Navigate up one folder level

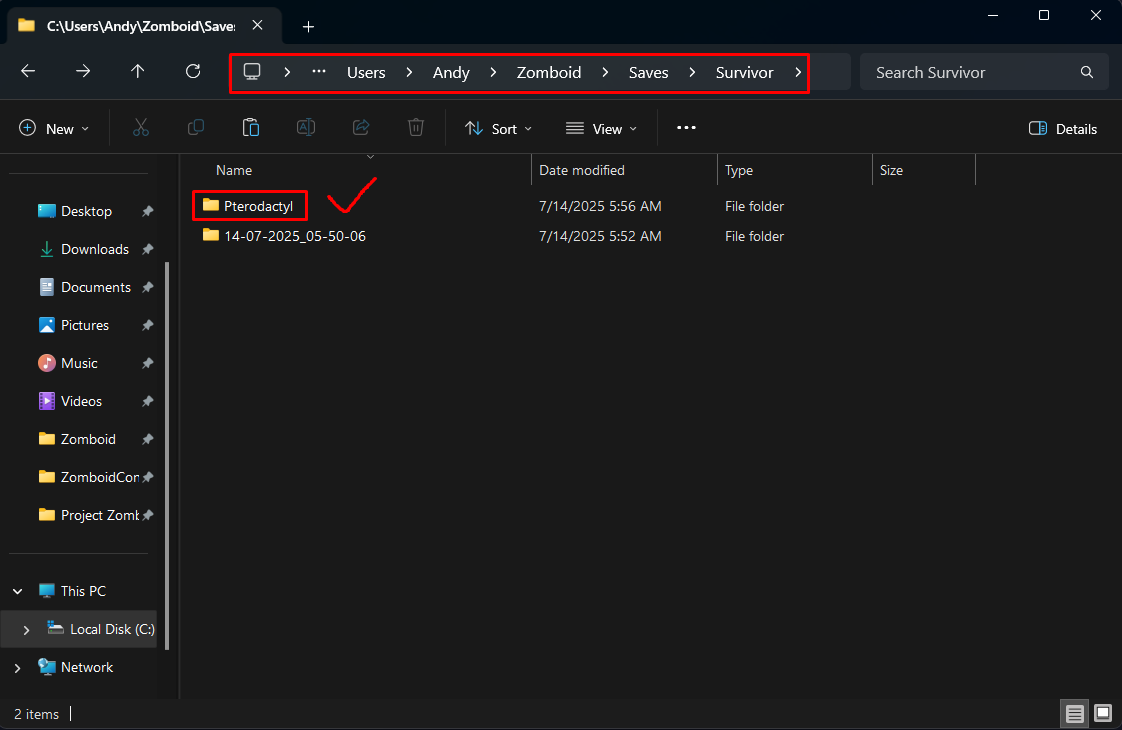tap(138, 71)
